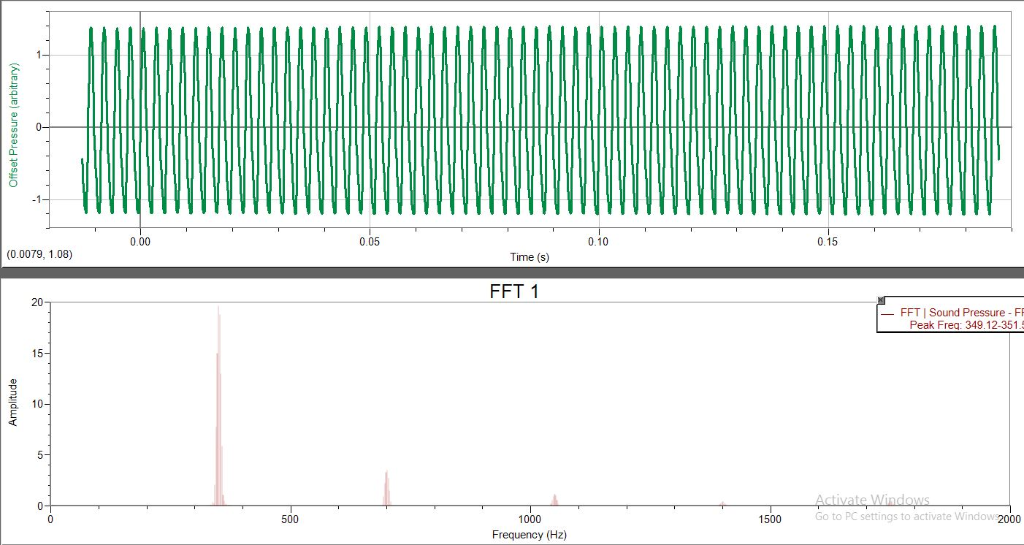This screenshot has width=1024, height=545.
Task: Click the Peak Freq readout in legend
Action: coord(966,324)
